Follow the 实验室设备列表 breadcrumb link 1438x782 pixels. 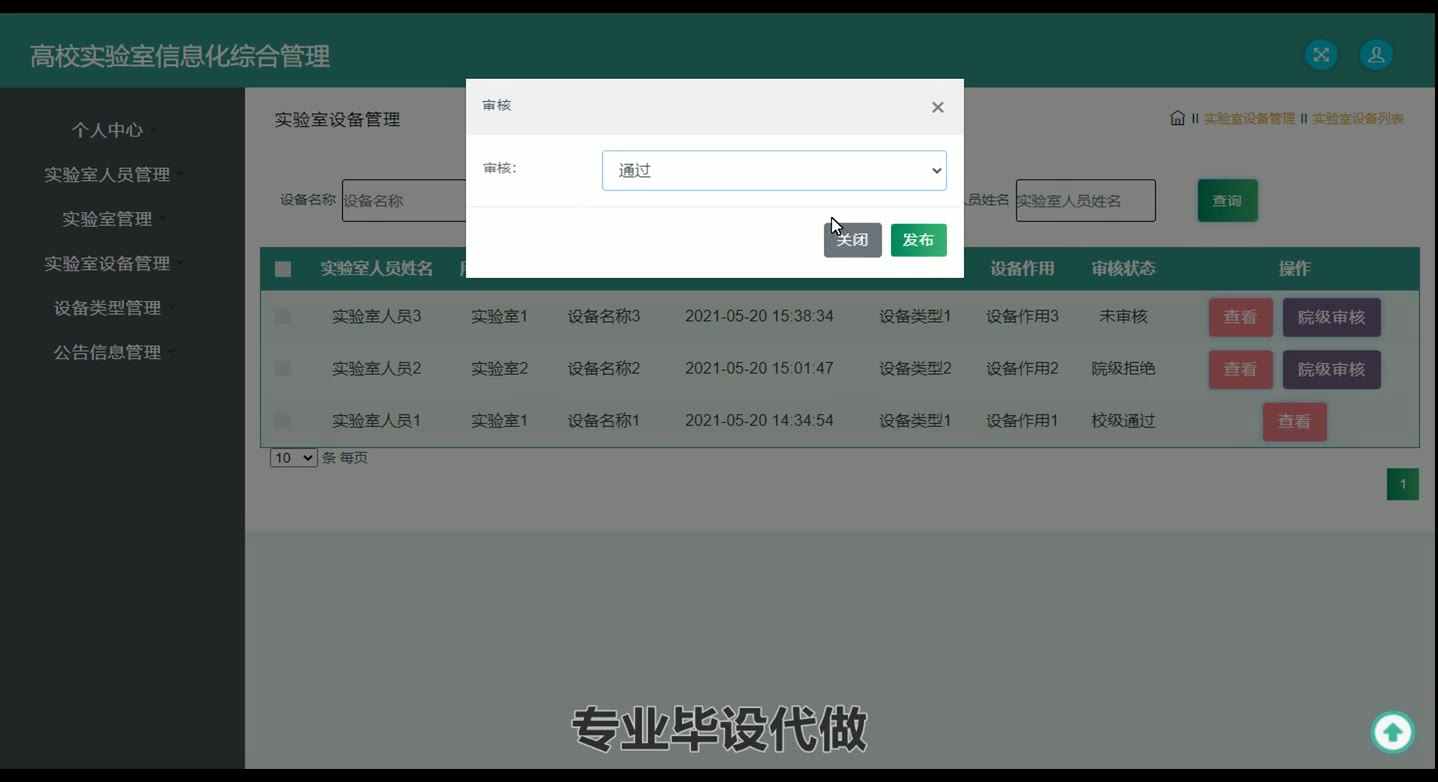1358,118
